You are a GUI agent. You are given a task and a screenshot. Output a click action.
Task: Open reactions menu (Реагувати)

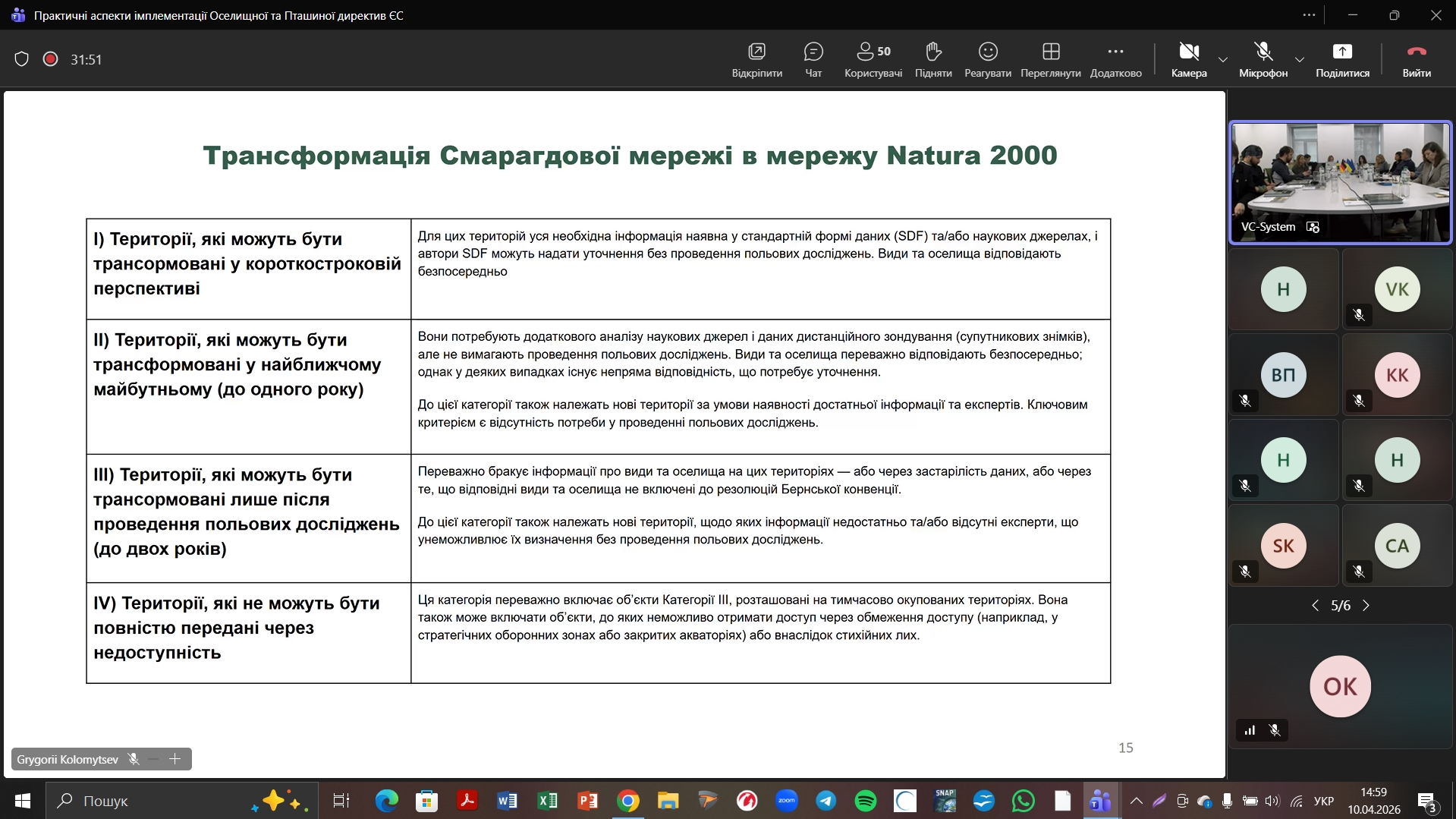tap(987, 59)
